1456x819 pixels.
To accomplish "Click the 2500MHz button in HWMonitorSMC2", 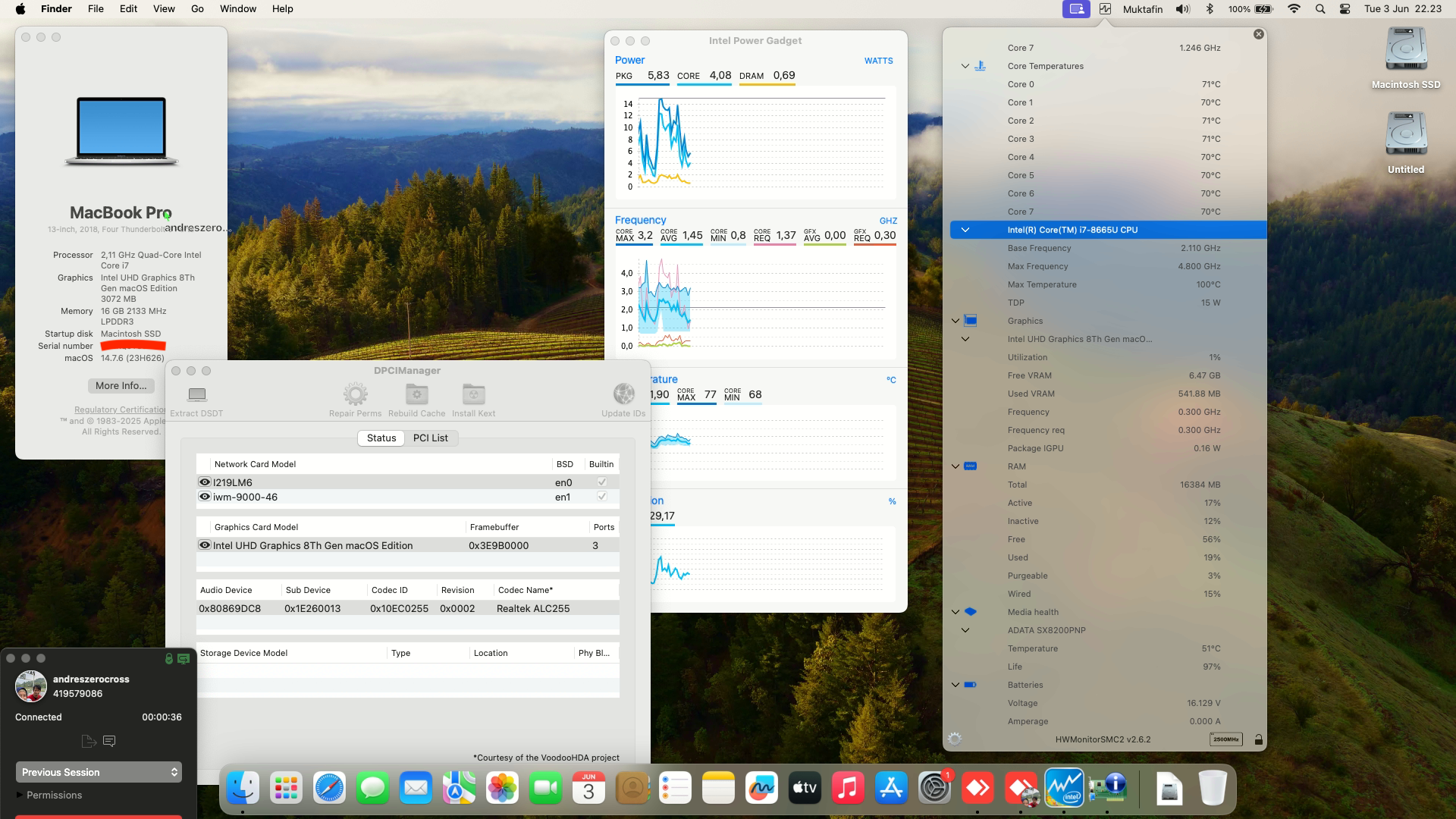I will (x=1225, y=739).
